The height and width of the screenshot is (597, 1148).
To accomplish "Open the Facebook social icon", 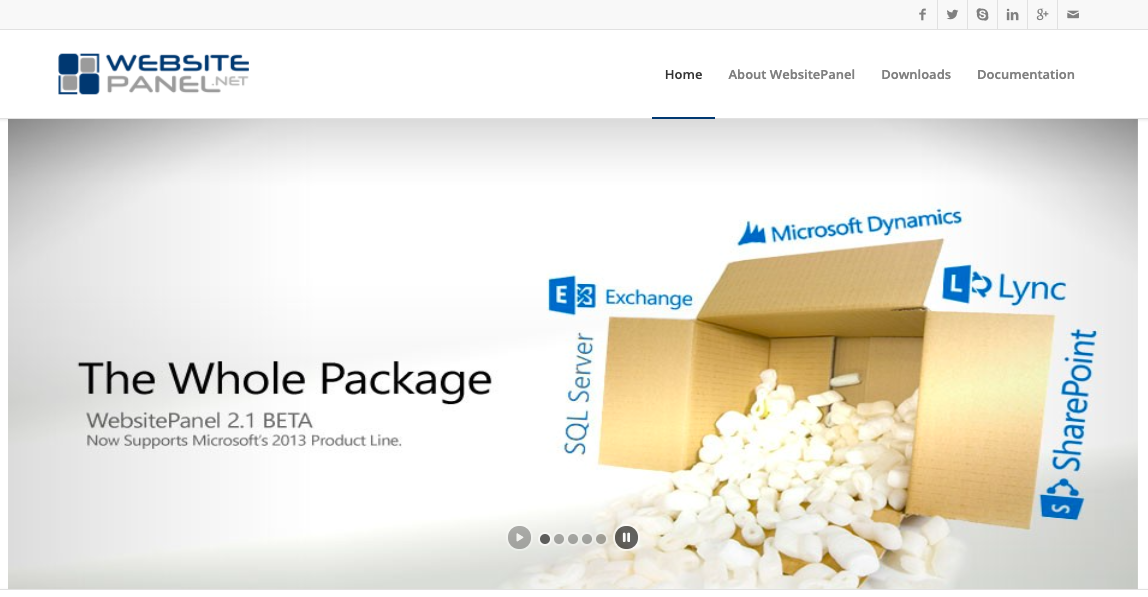I will click(922, 15).
